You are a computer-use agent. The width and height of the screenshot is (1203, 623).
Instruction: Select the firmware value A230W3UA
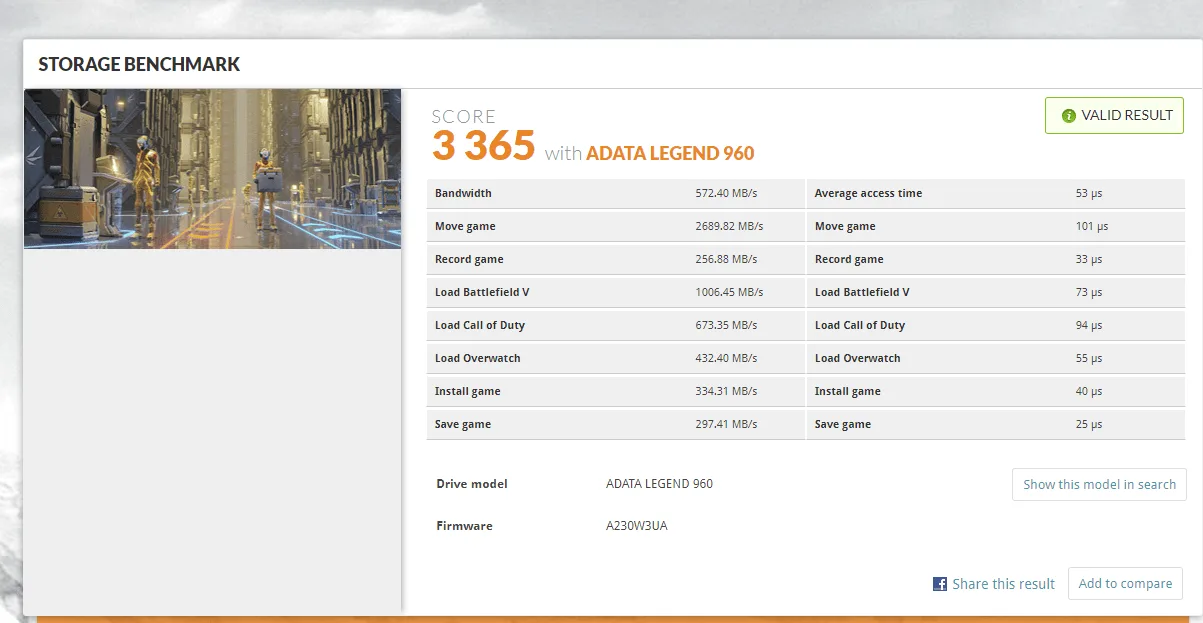pos(636,526)
